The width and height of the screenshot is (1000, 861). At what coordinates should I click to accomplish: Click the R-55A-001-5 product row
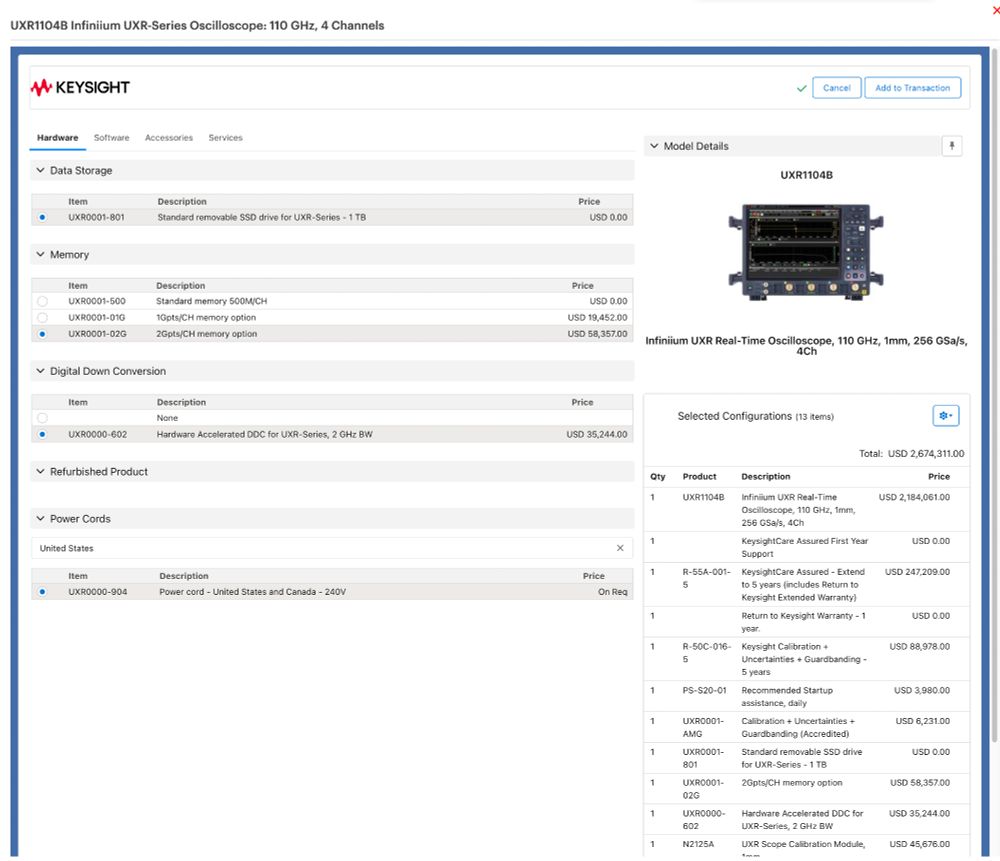point(807,584)
